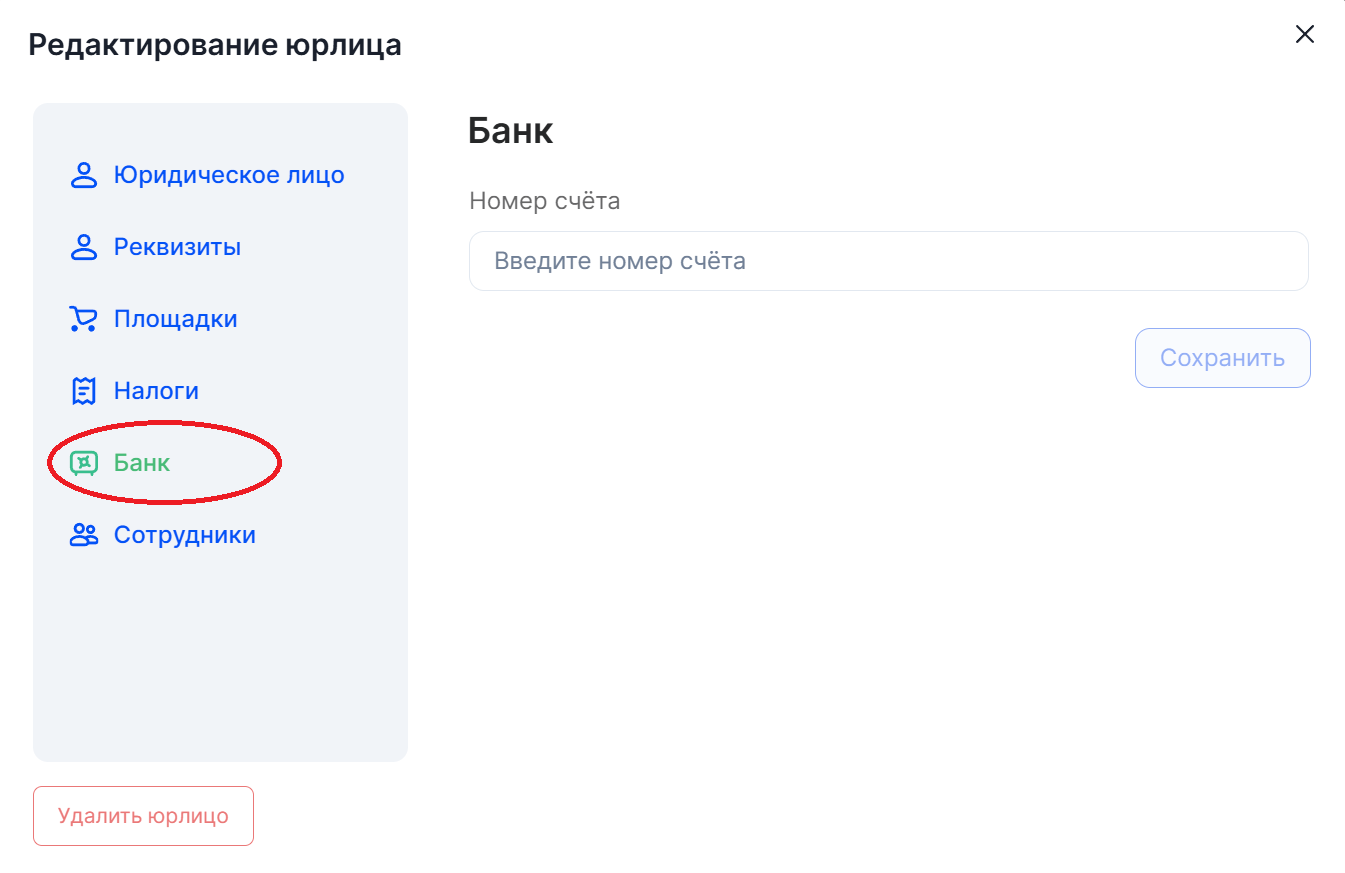Screen dimensions: 1345x873
Task: Select the highlighted Банк menu item
Action: pos(142,464)
